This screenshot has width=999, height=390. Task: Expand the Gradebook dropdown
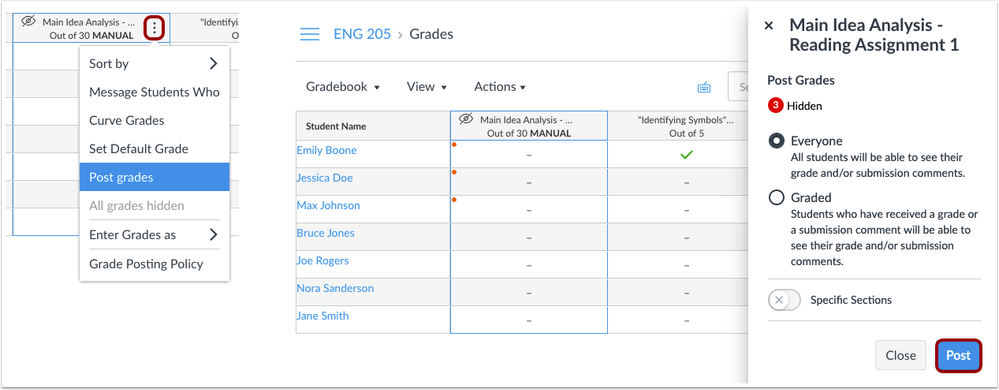click(343, 87)
